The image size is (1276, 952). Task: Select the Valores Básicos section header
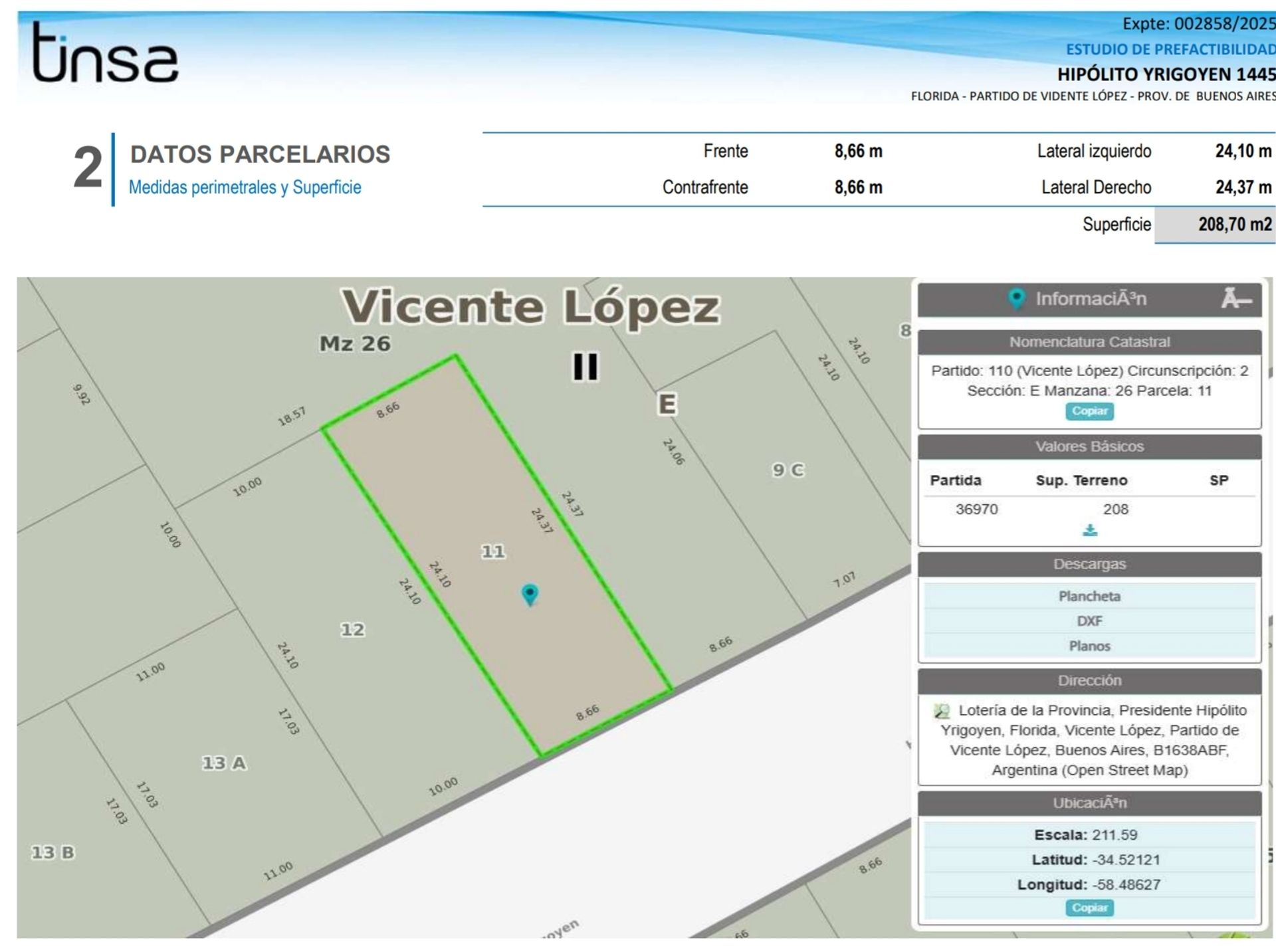[x=1089, y=446]
